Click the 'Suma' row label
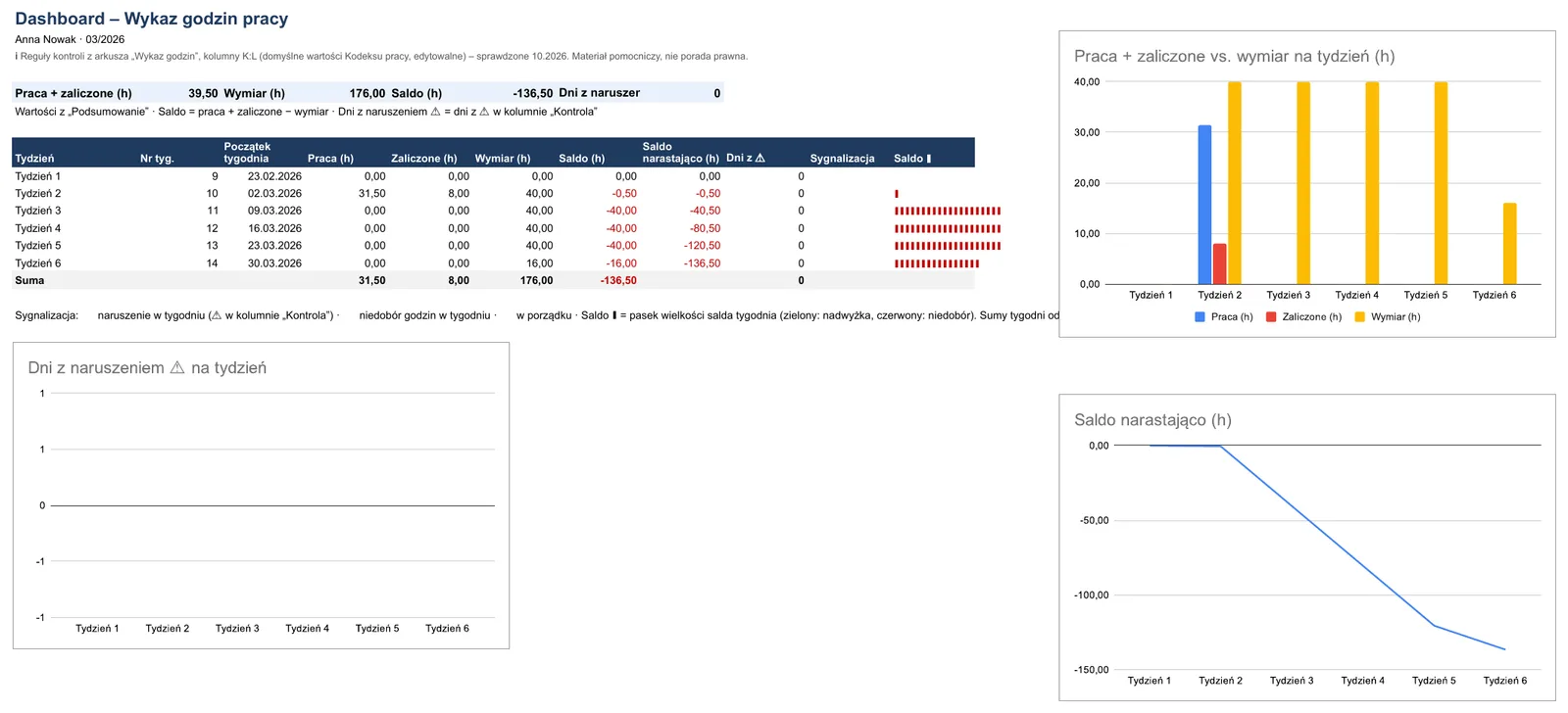 click(x=29, y=280)
